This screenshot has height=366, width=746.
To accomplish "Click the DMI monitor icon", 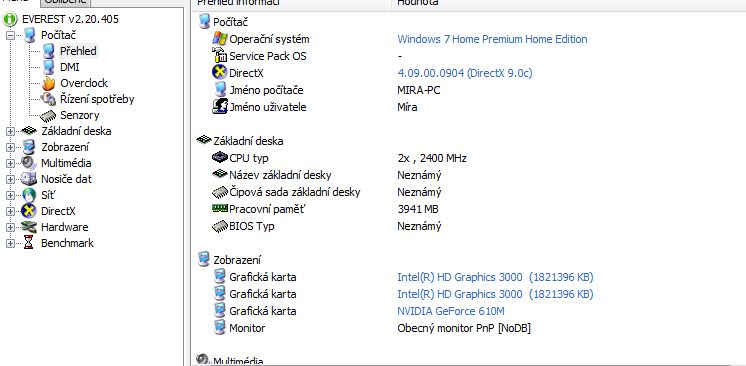I will click(x=49, y=67).
